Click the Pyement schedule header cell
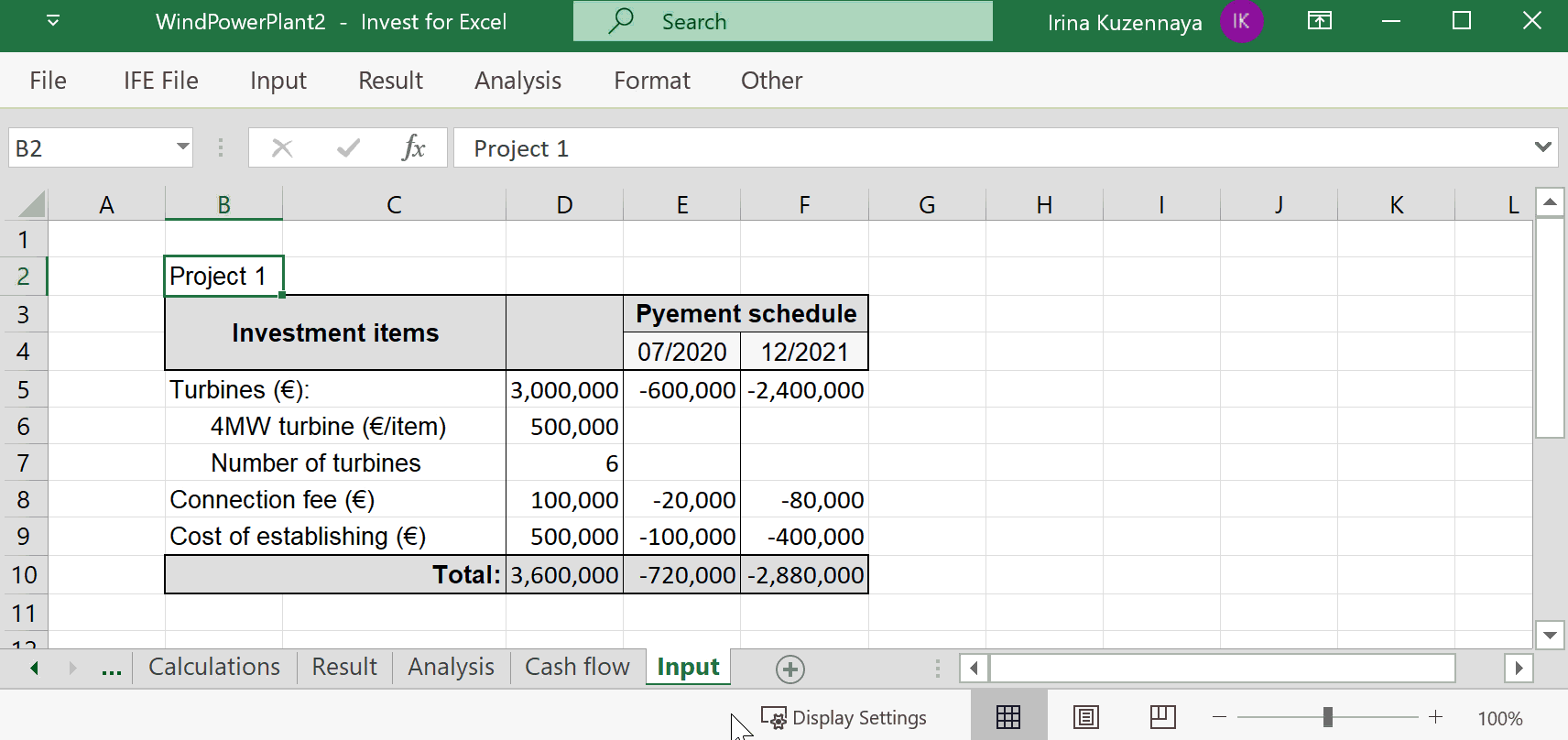The height and width of the screenshot is (740, 1568). 746,313
